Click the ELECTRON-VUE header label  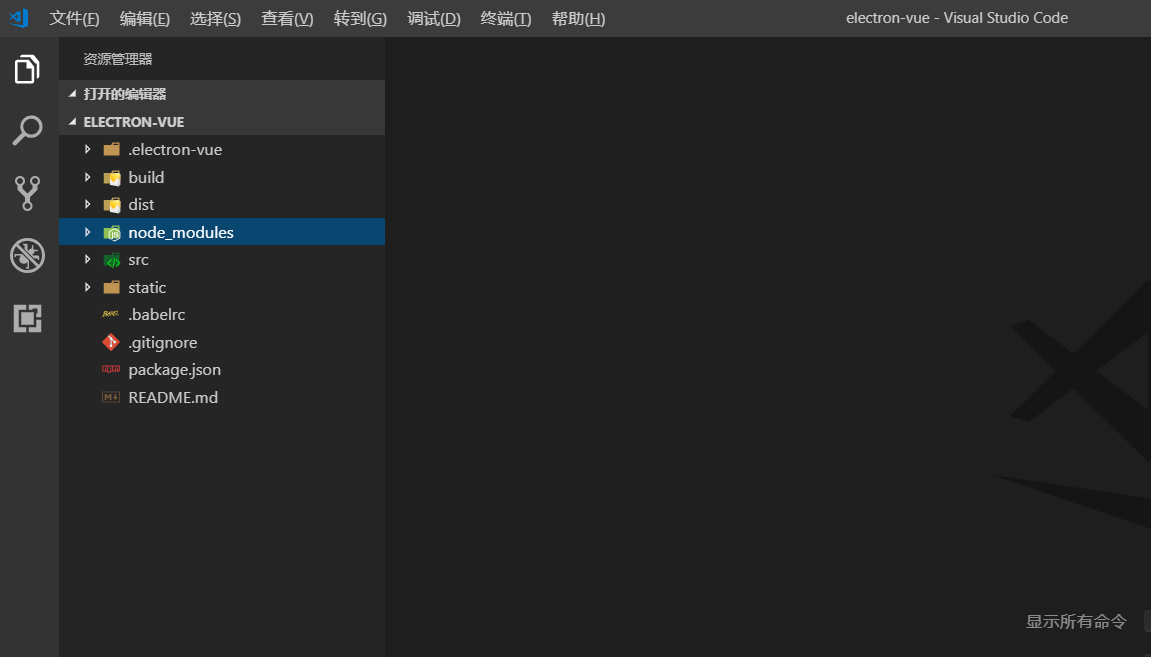(x=134, y=122)
